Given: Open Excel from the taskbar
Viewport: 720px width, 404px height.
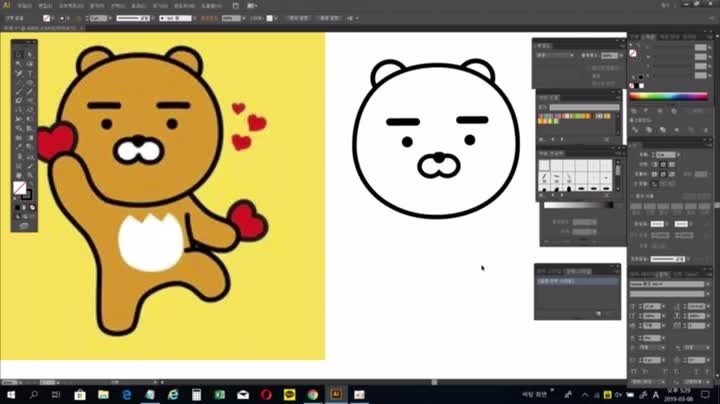Looking at the screenshot, I should (x=219, y=394).
